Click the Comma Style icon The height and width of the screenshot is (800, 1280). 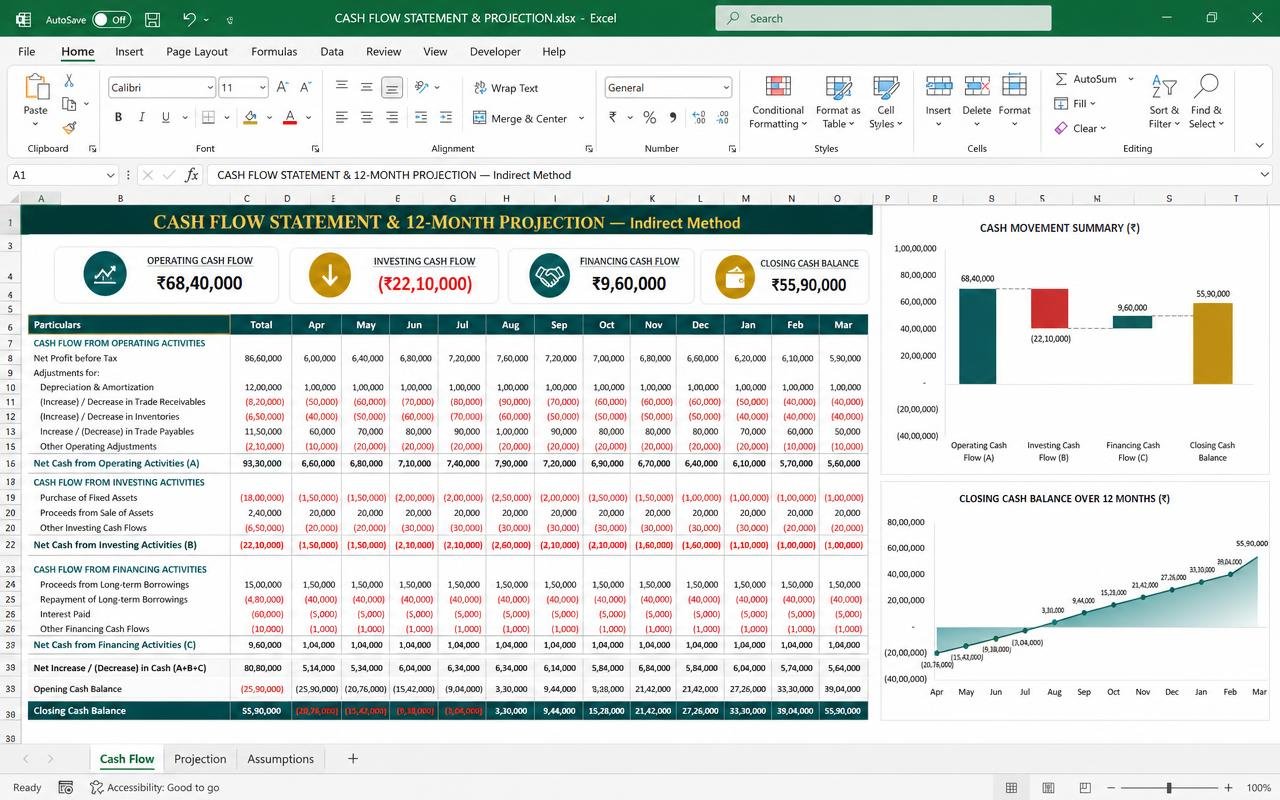pos(673,118)
